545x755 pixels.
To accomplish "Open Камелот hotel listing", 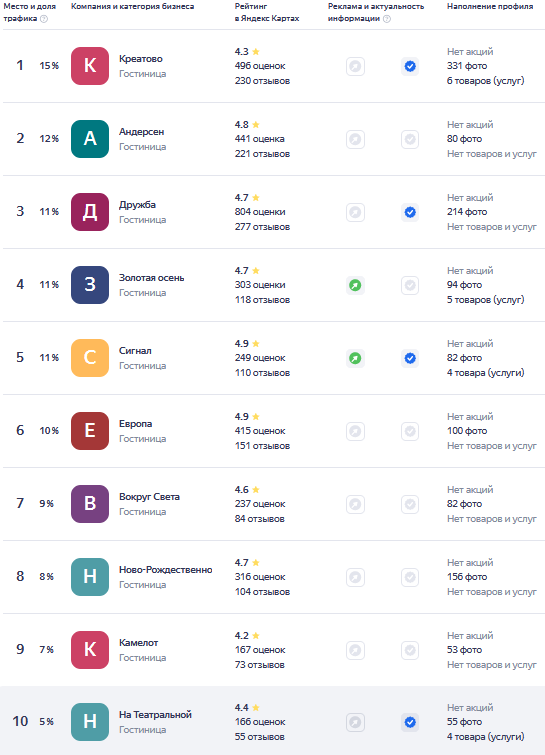I will click(x=139, y=643).
